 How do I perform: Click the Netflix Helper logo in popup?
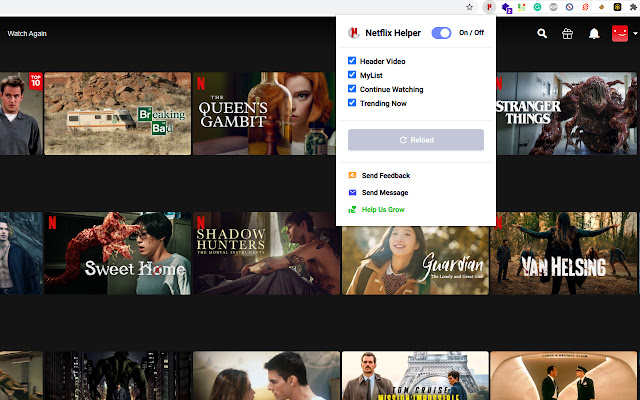tap(353, 33)
